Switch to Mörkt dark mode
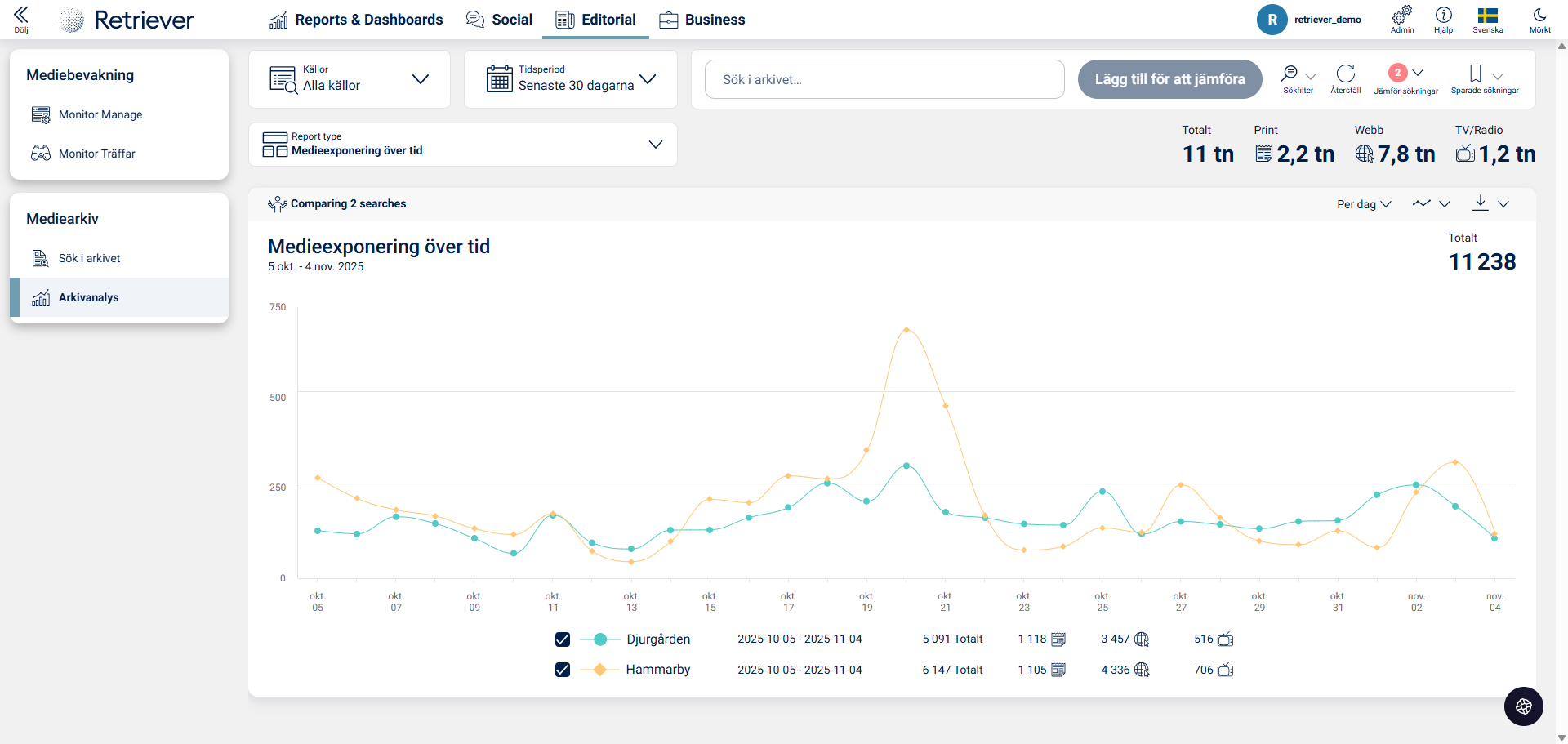This screenshot has height=744, width=1568. point(1539,15)
